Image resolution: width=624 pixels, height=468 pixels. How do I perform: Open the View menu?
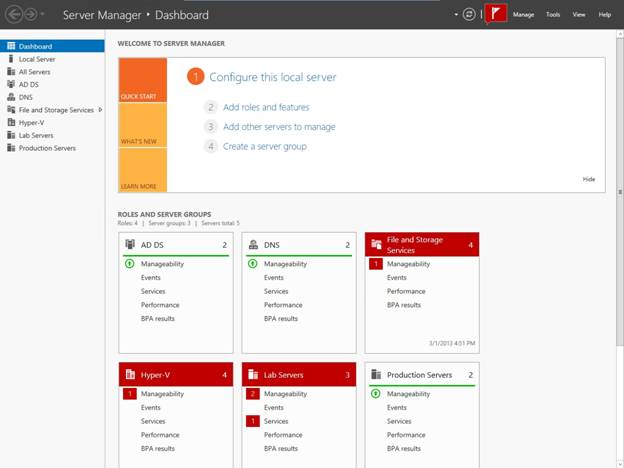pyautogui.click(x=579, y=15)
